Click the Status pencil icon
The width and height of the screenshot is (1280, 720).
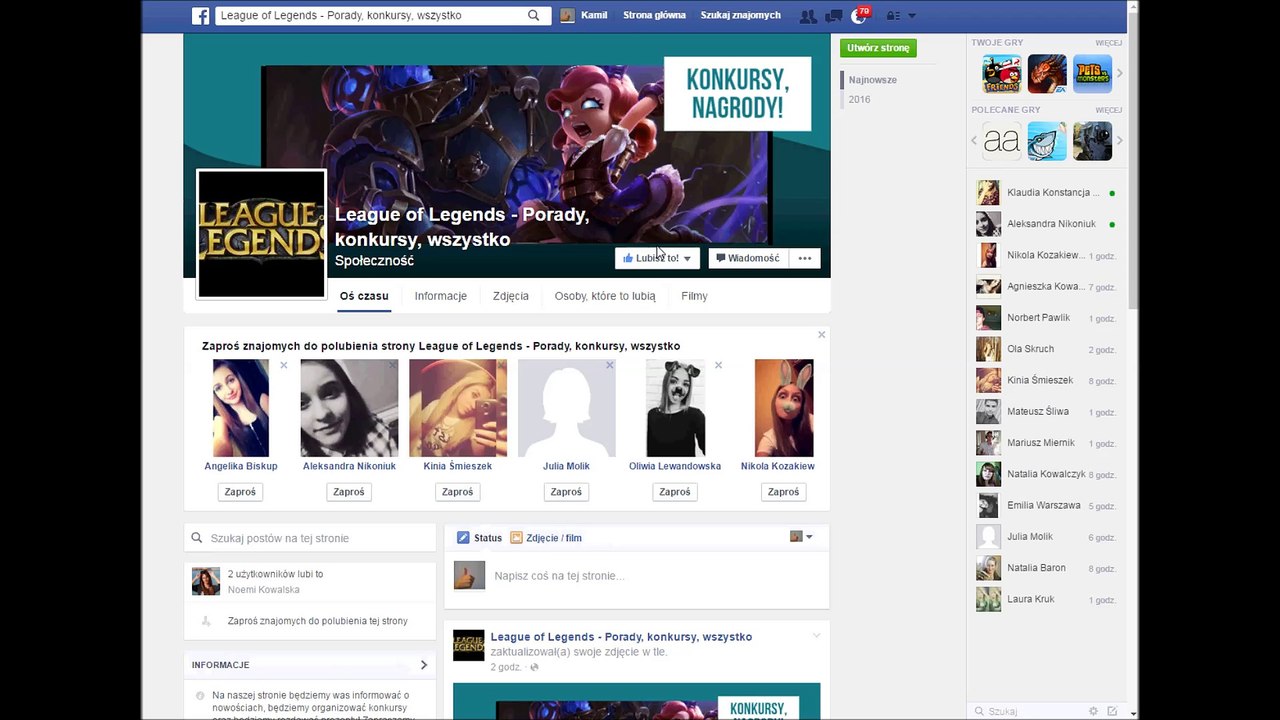point(463,538)
